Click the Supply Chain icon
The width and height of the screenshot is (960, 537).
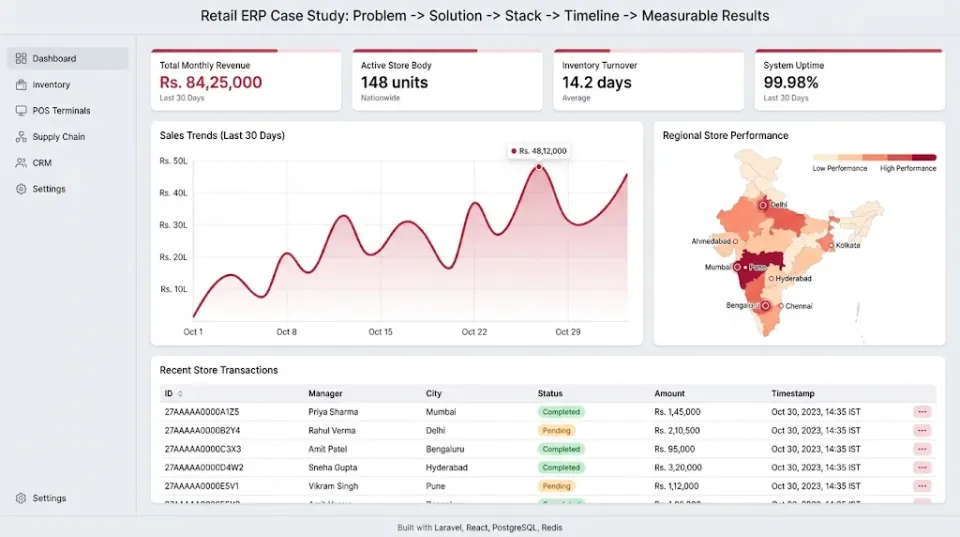[x=21, y=137]
